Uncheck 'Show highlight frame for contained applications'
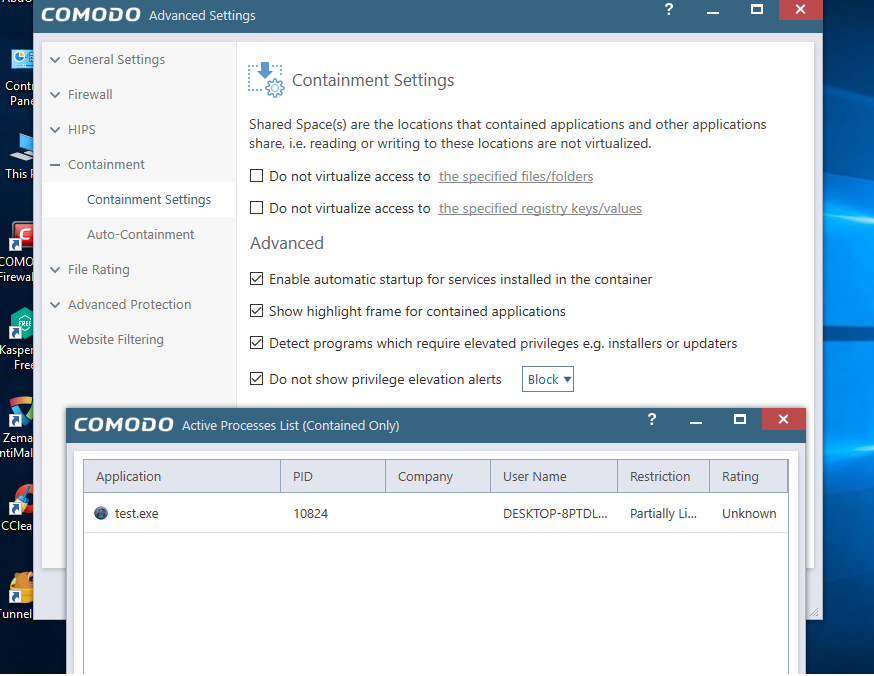This screenshot has width=874, height=676. tap(257, 311)
